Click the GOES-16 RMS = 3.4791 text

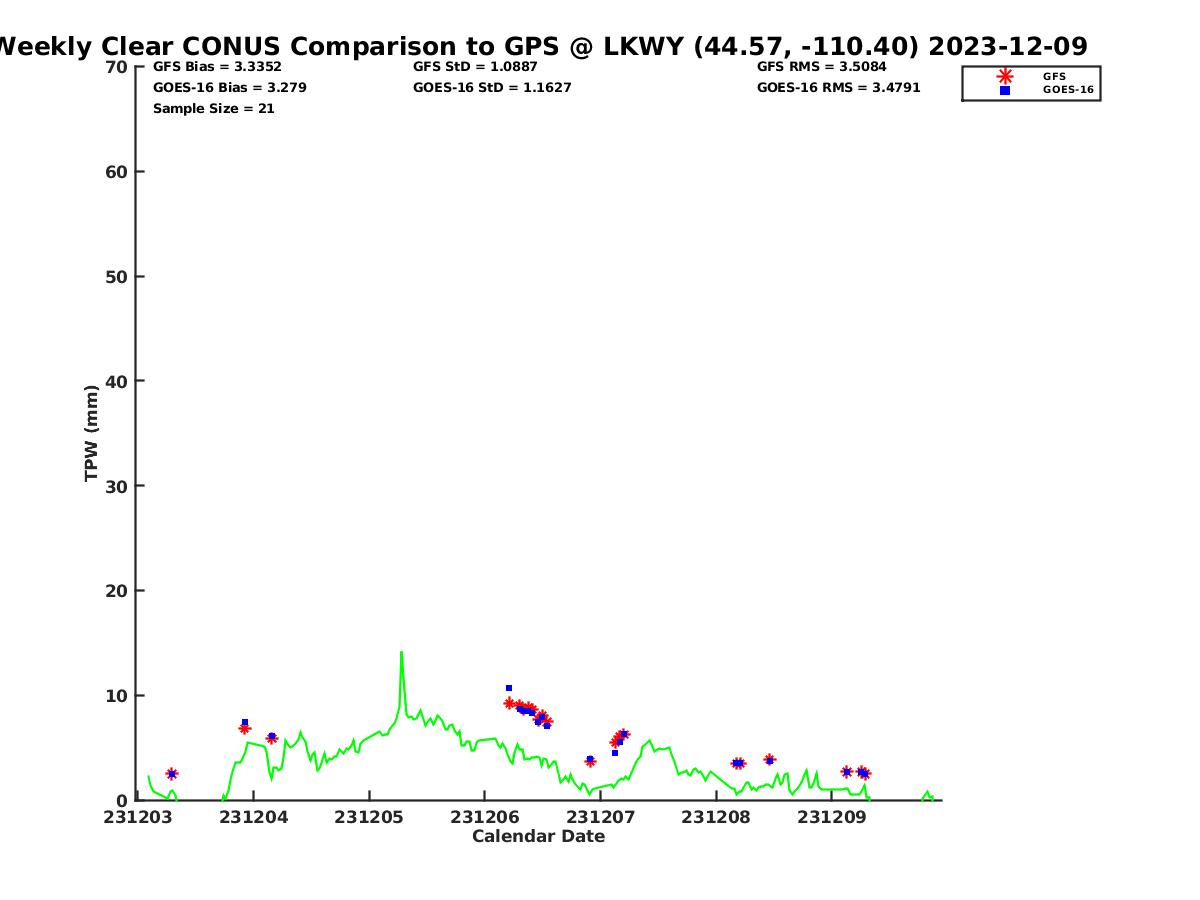coord(838,88)
